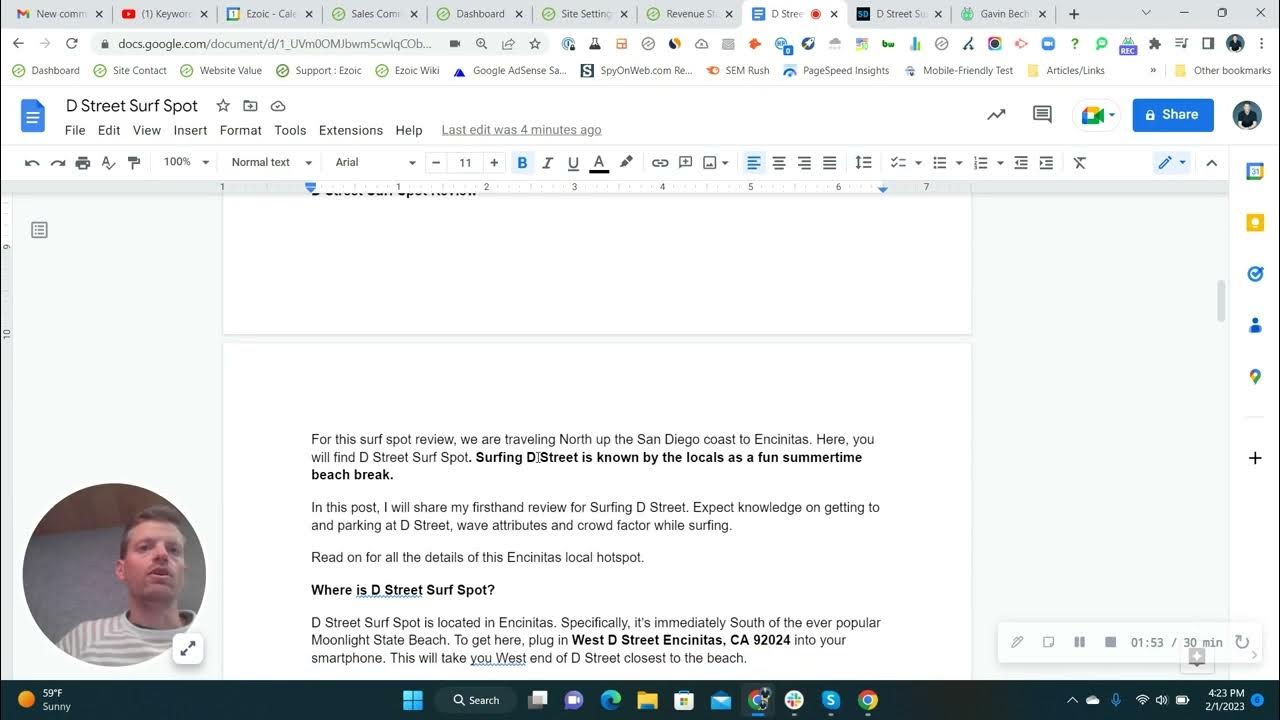Switch to the Dashboard browser tab

(x=478, y=15)
